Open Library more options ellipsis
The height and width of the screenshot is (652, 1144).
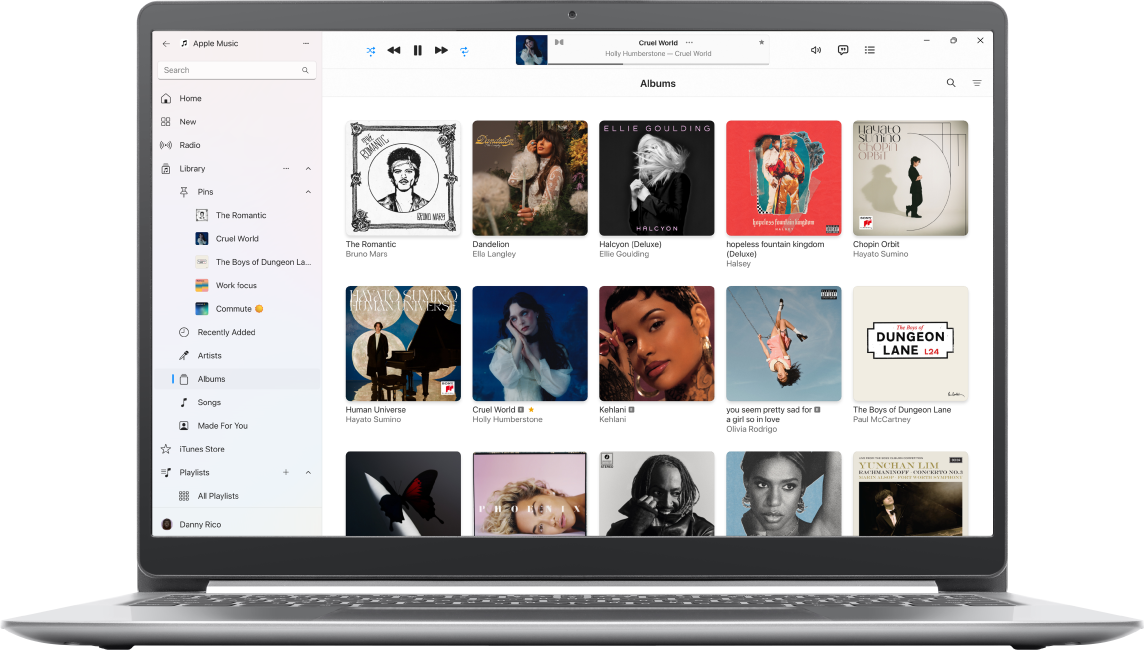tap(287, 168)
